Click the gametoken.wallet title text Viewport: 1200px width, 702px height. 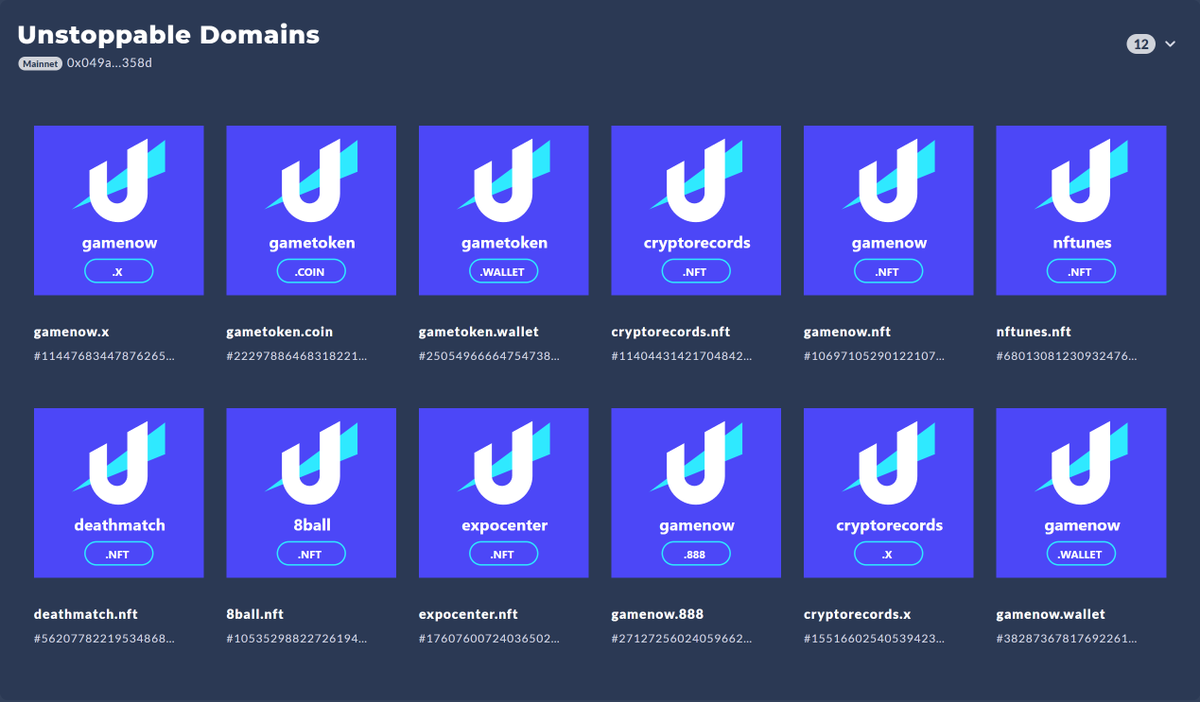point(480,331)
